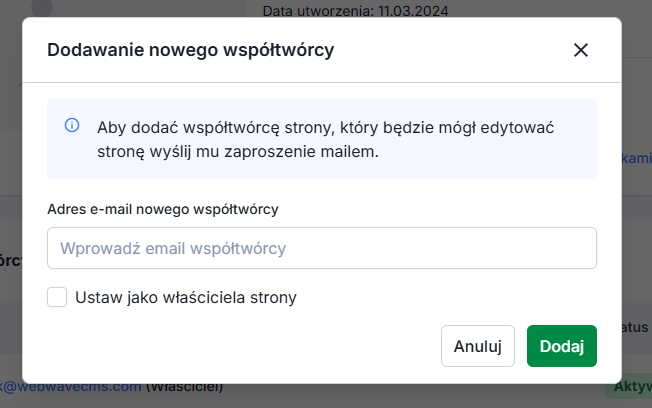652x408 pixels.
Task: Close the new collaborator dialog
Action: pos(581,50)
